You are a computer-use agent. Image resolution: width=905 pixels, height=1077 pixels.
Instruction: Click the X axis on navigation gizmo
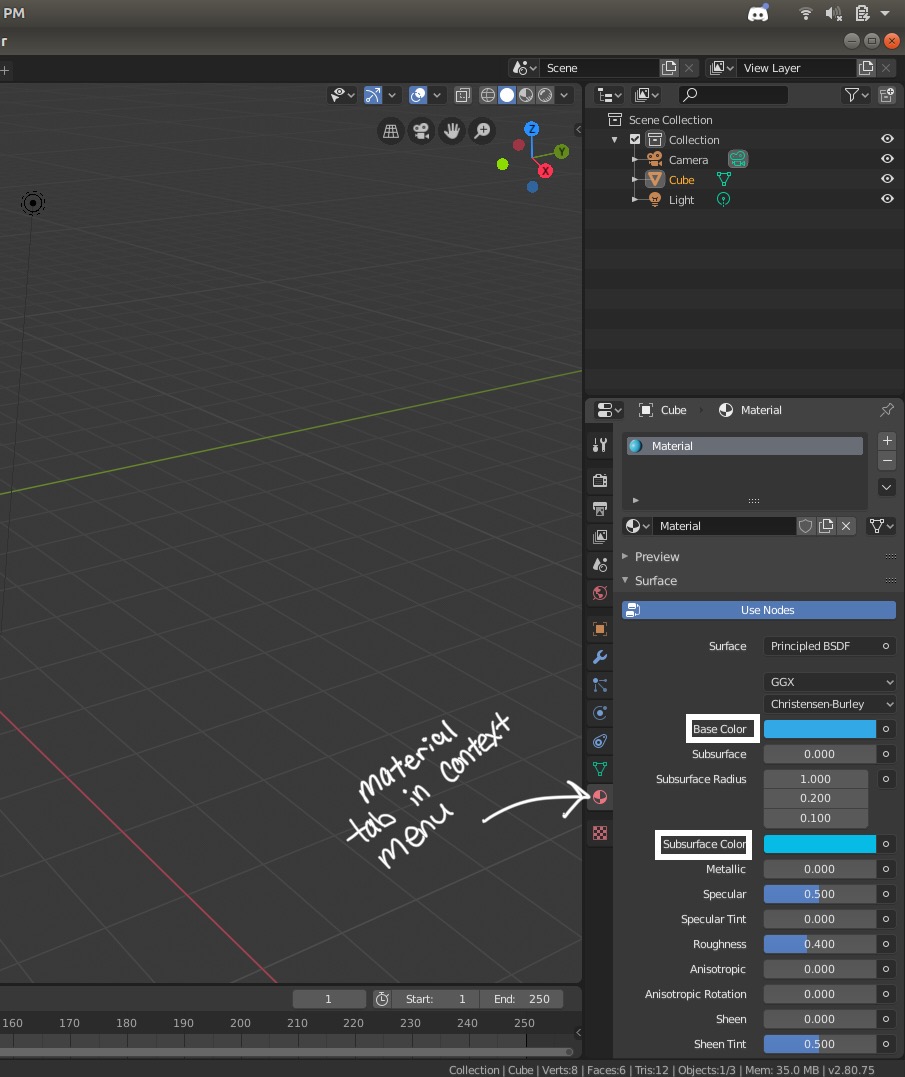(545, 171)
